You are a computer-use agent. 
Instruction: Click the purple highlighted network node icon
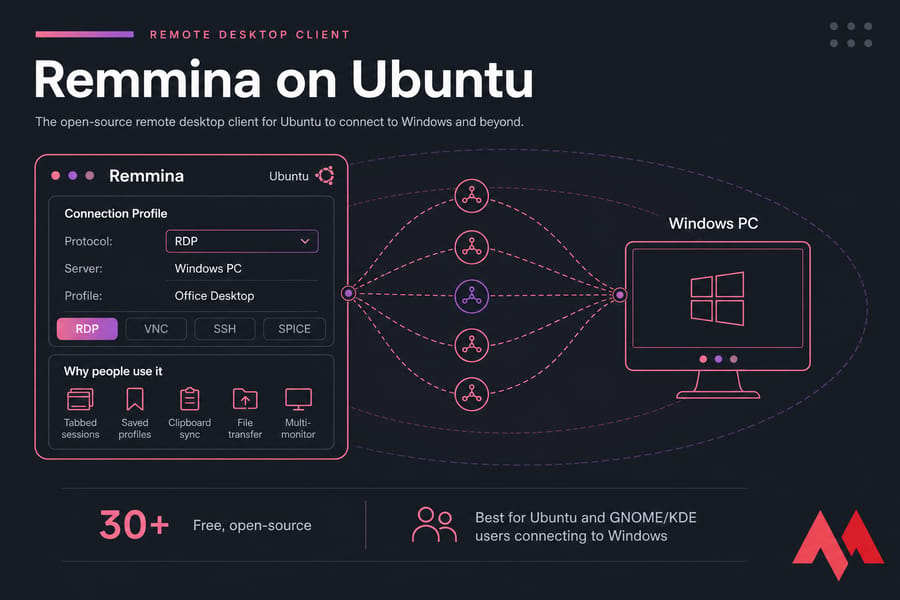pyautogui.click(x=472, y=296)
